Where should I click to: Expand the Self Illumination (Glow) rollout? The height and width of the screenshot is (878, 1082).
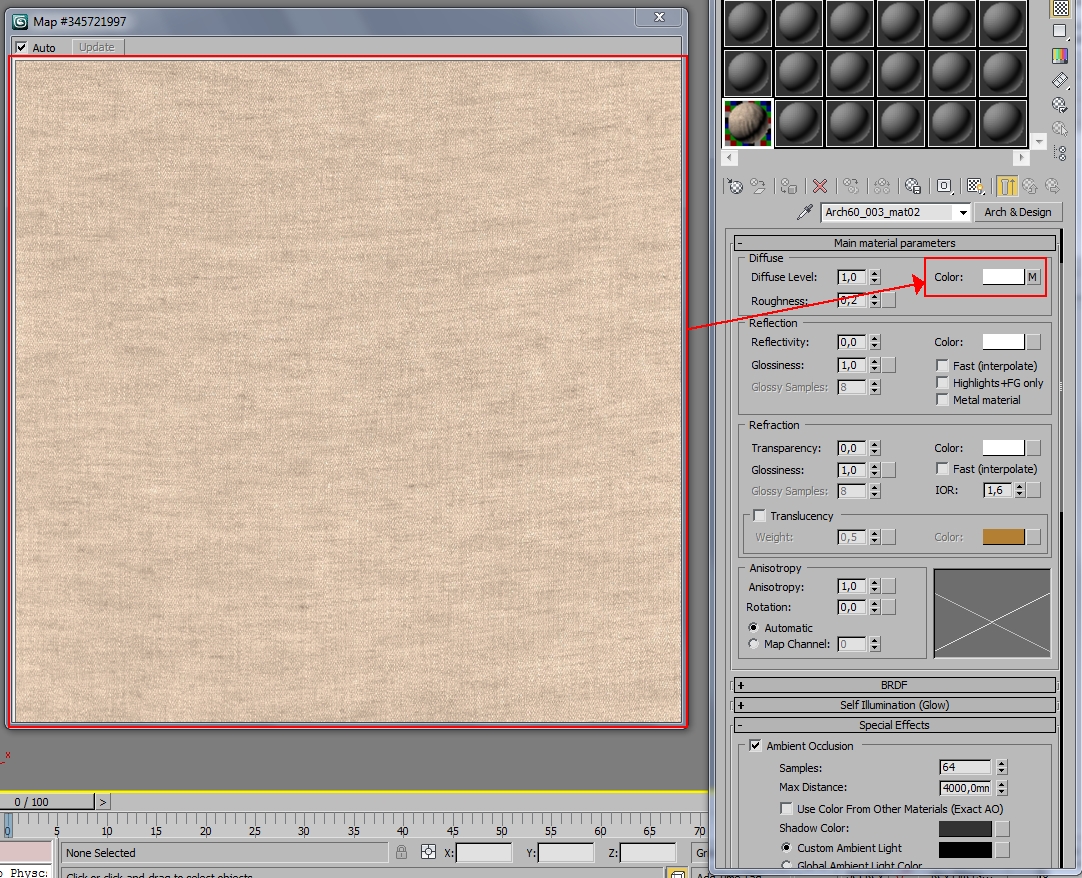894,705
